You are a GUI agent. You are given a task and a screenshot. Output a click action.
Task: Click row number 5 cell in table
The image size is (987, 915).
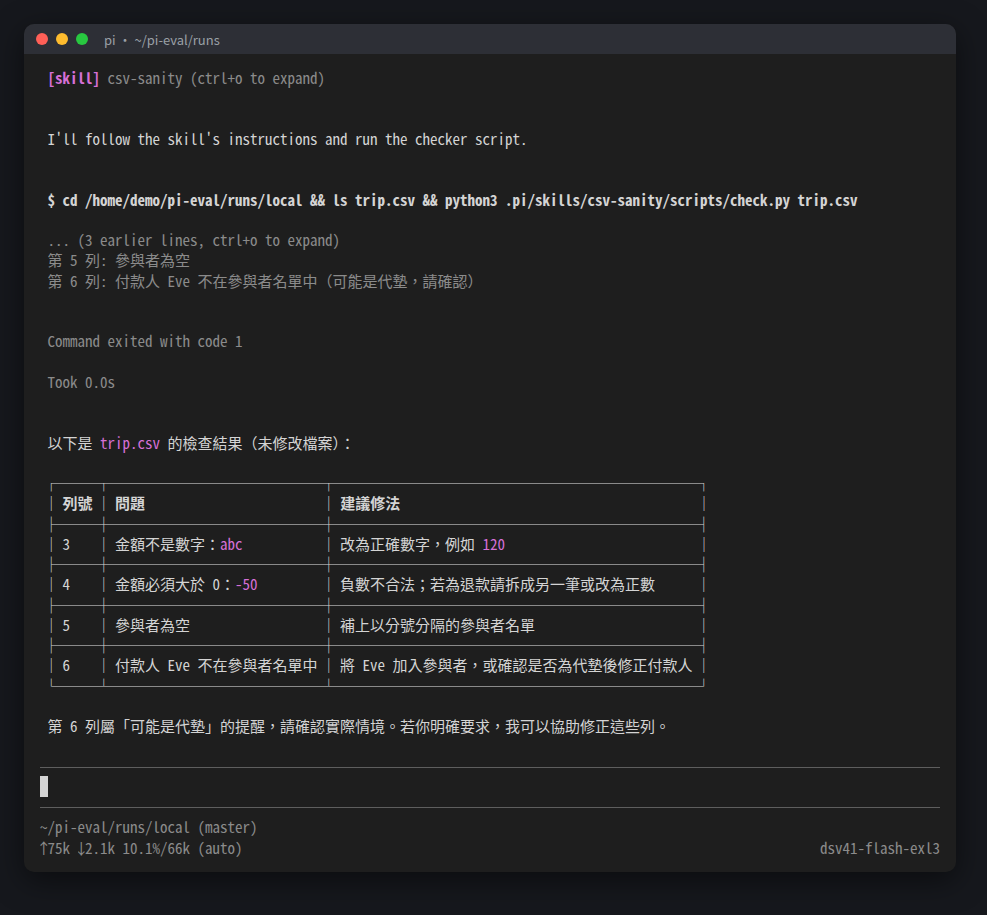(66, 626)
